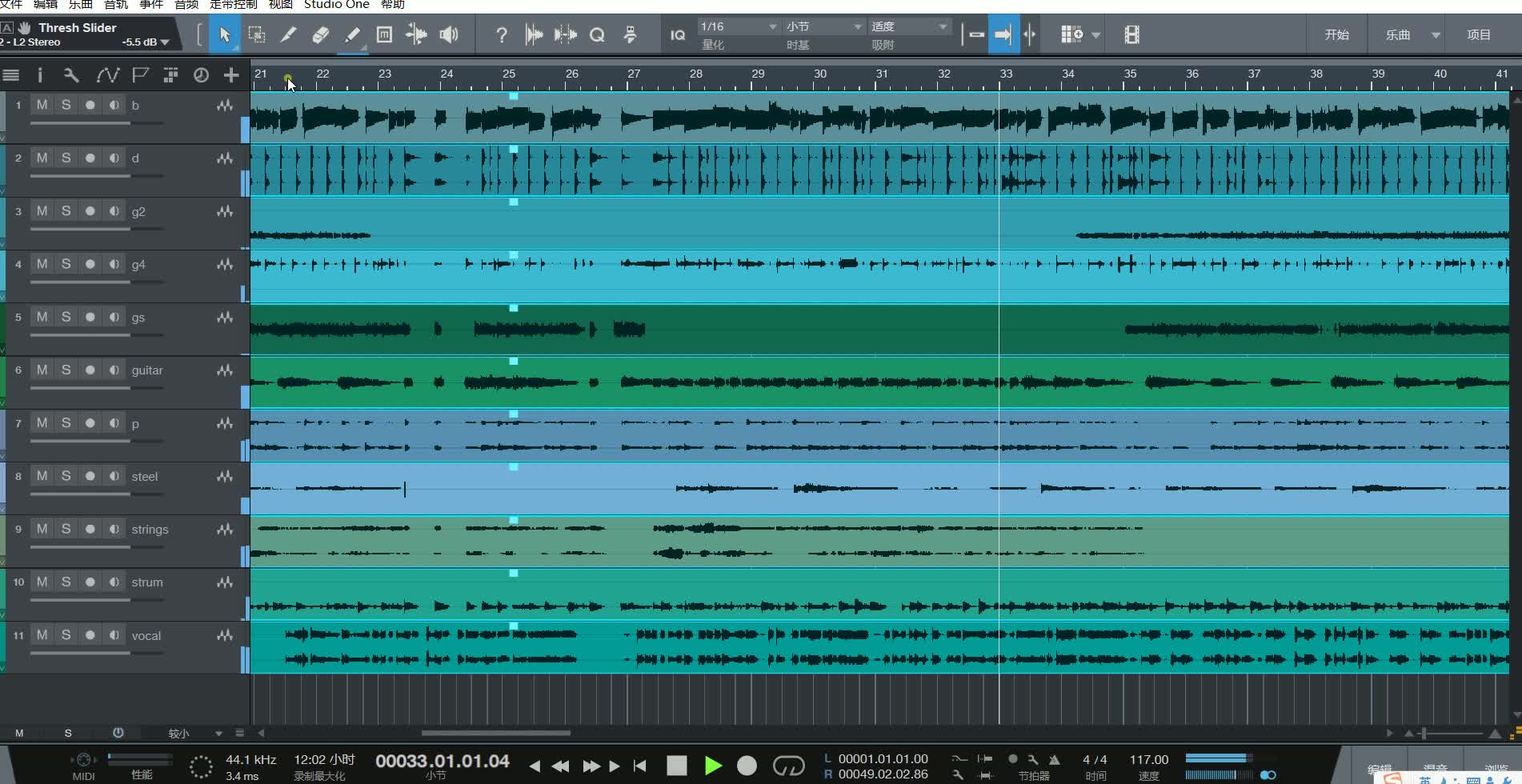The image size is (1522, 784).
Task: Open the 事件 menu
Action: 151,4
